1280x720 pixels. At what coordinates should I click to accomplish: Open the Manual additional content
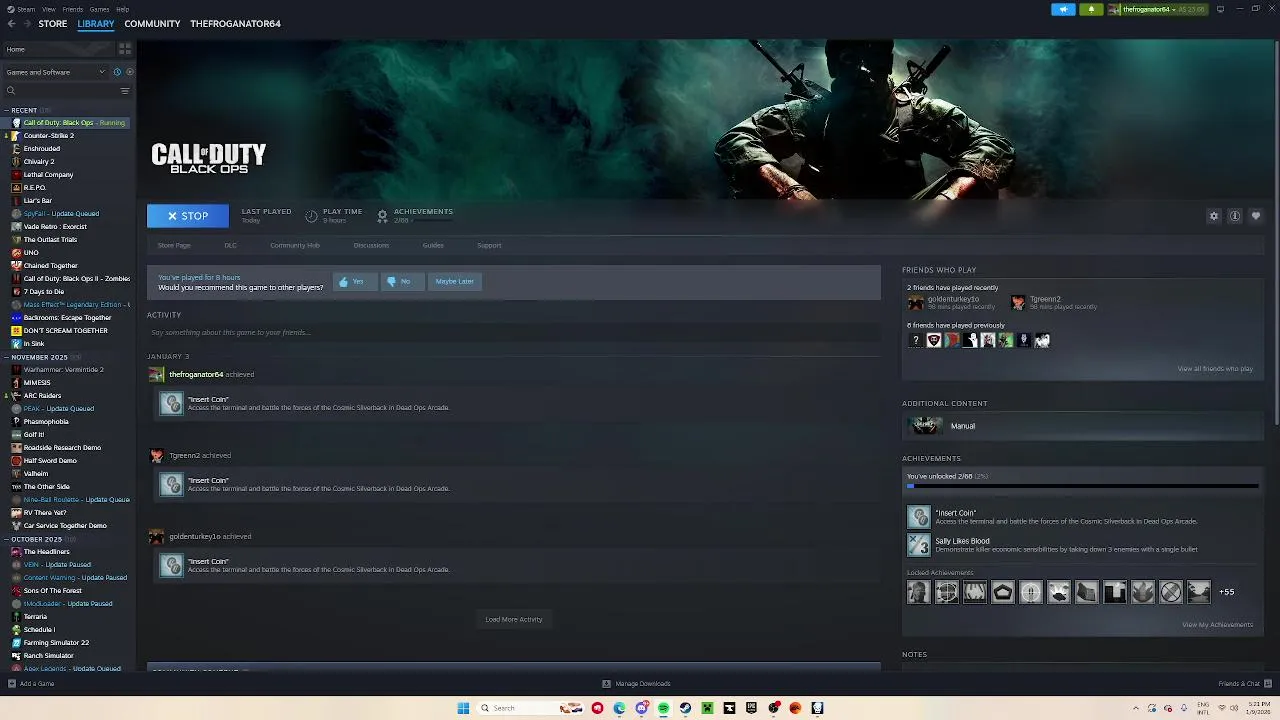point(1083,426)
